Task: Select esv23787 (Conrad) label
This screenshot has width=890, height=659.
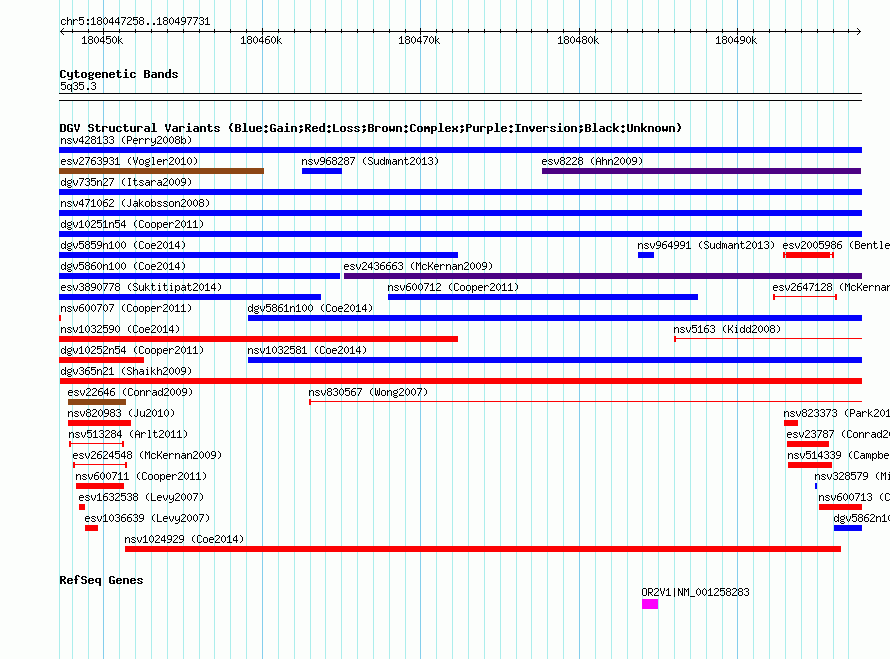Action: (838, 434)
